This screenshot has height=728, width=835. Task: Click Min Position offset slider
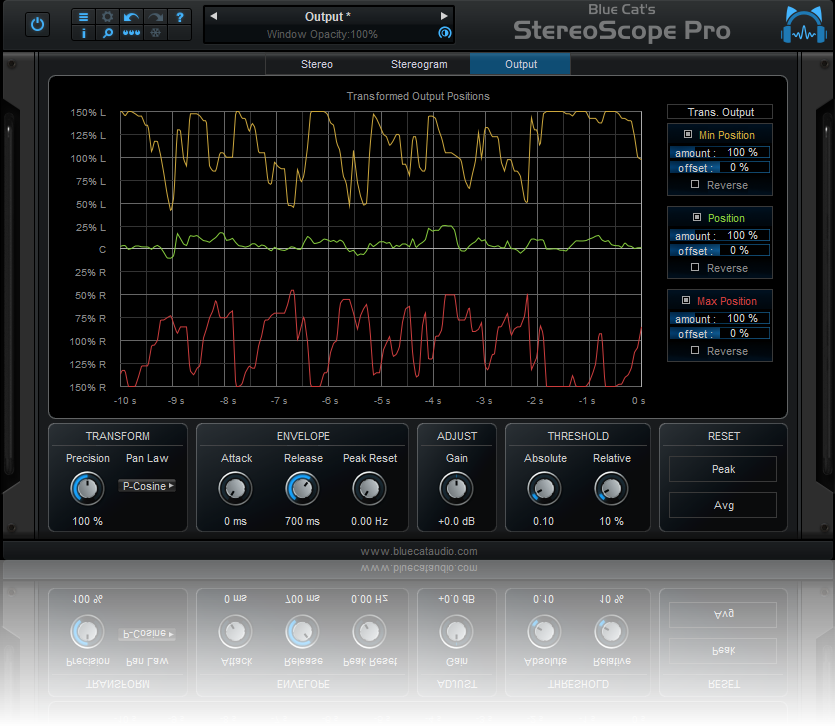tap(719, 168)
